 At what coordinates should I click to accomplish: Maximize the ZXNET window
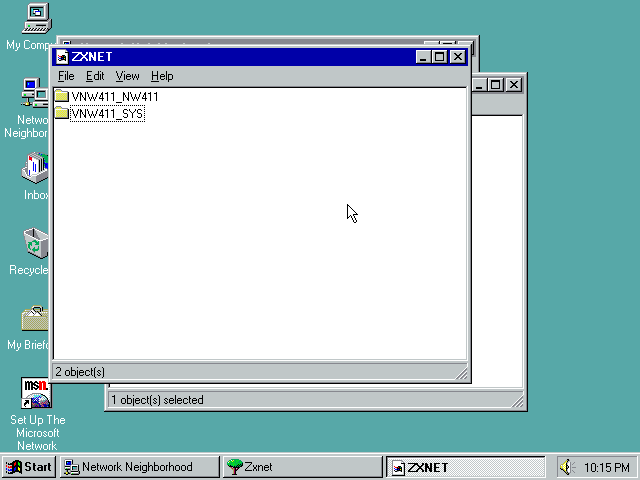coord(440,57)
